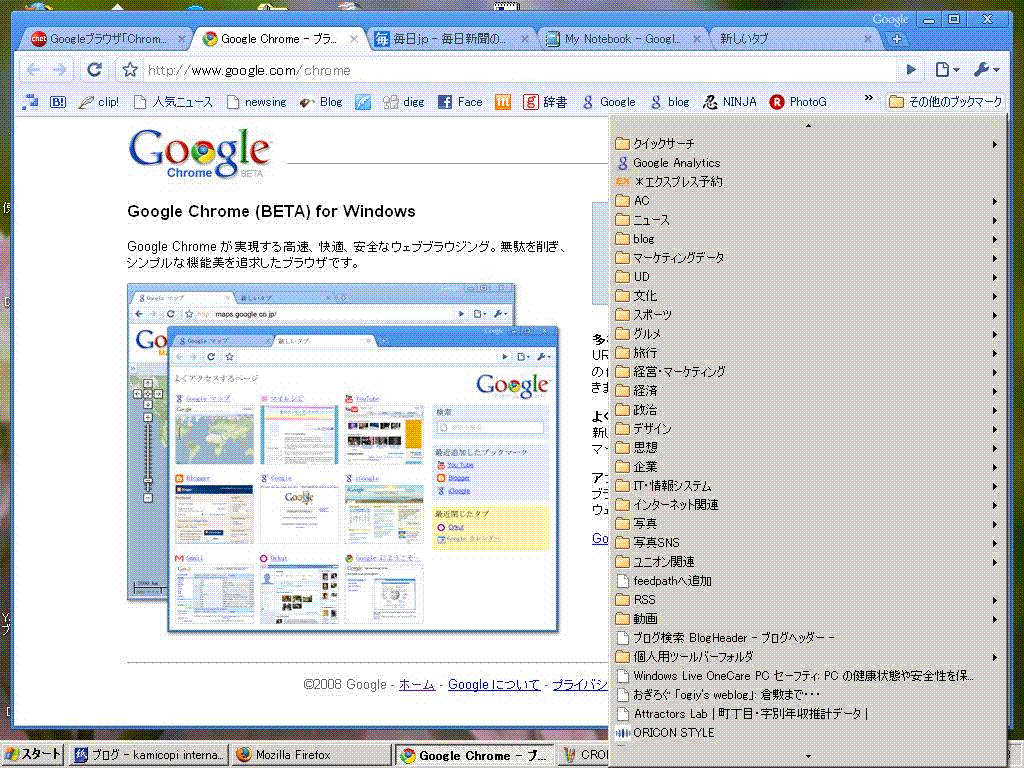Switch to the My Notebook tab
1024x768 pixels.
(622, 39)
